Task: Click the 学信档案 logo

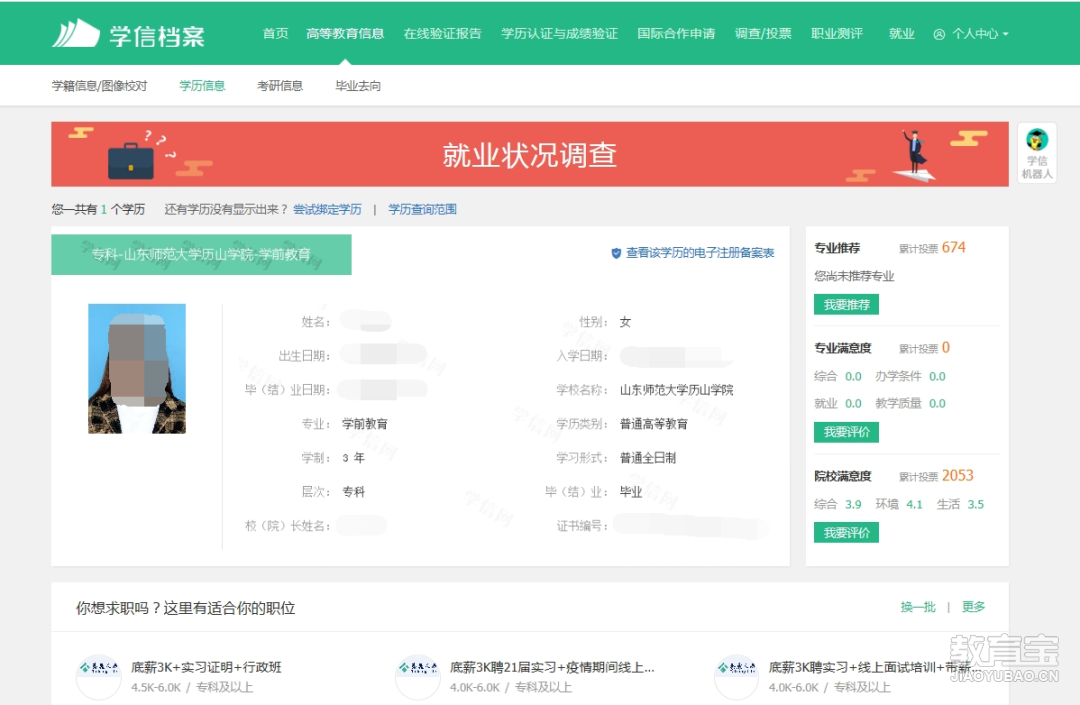Action: 128,34
